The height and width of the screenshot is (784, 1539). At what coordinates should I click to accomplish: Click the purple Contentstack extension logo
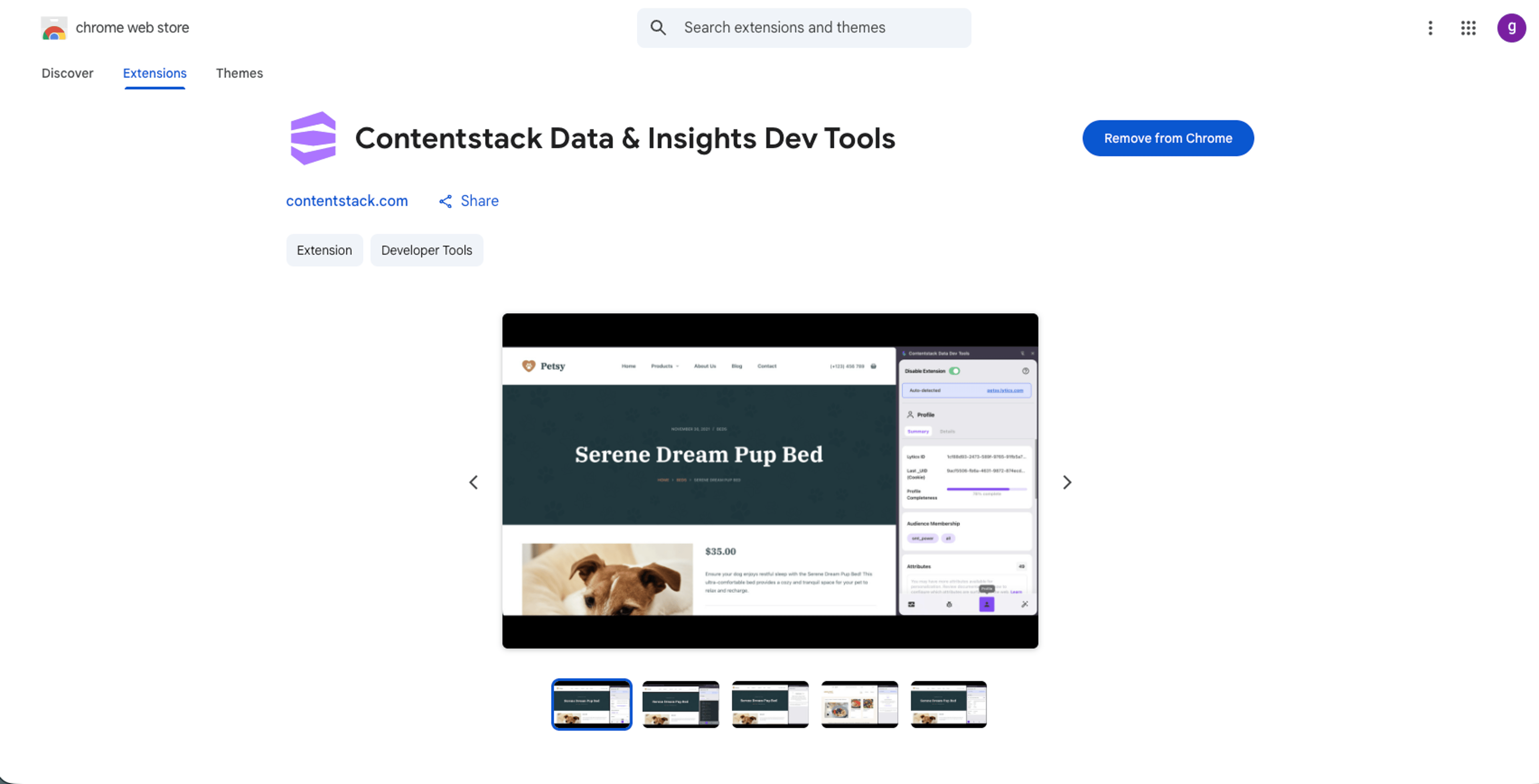pos(313,138)
